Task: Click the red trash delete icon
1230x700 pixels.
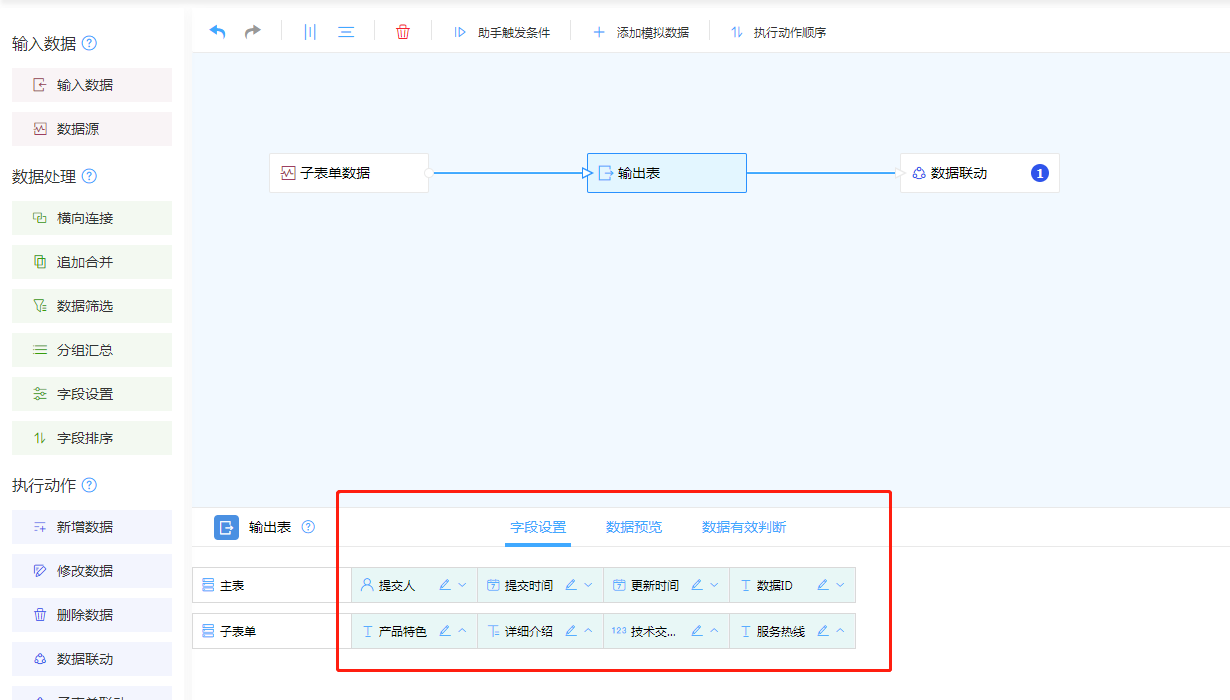Action: pos(403,32)
